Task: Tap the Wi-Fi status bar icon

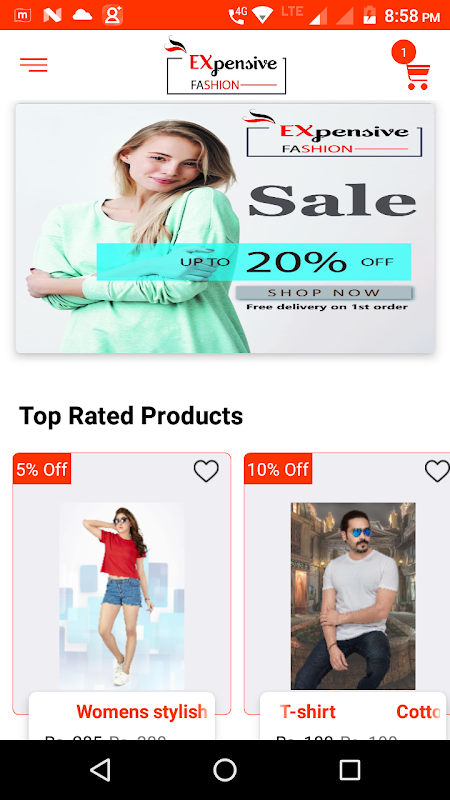Action: point(263,16)
